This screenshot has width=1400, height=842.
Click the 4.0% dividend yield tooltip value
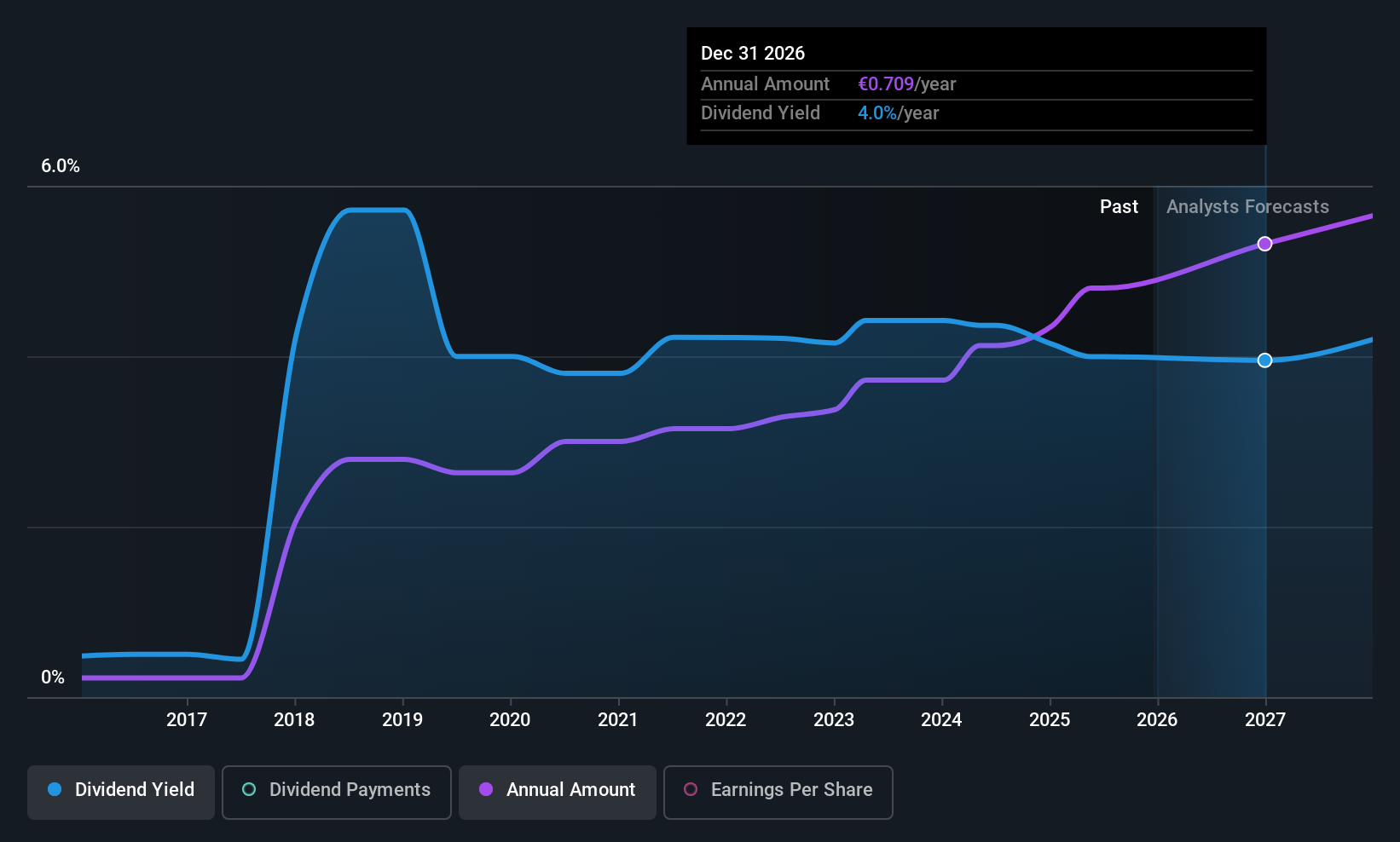tap(877, 113)
